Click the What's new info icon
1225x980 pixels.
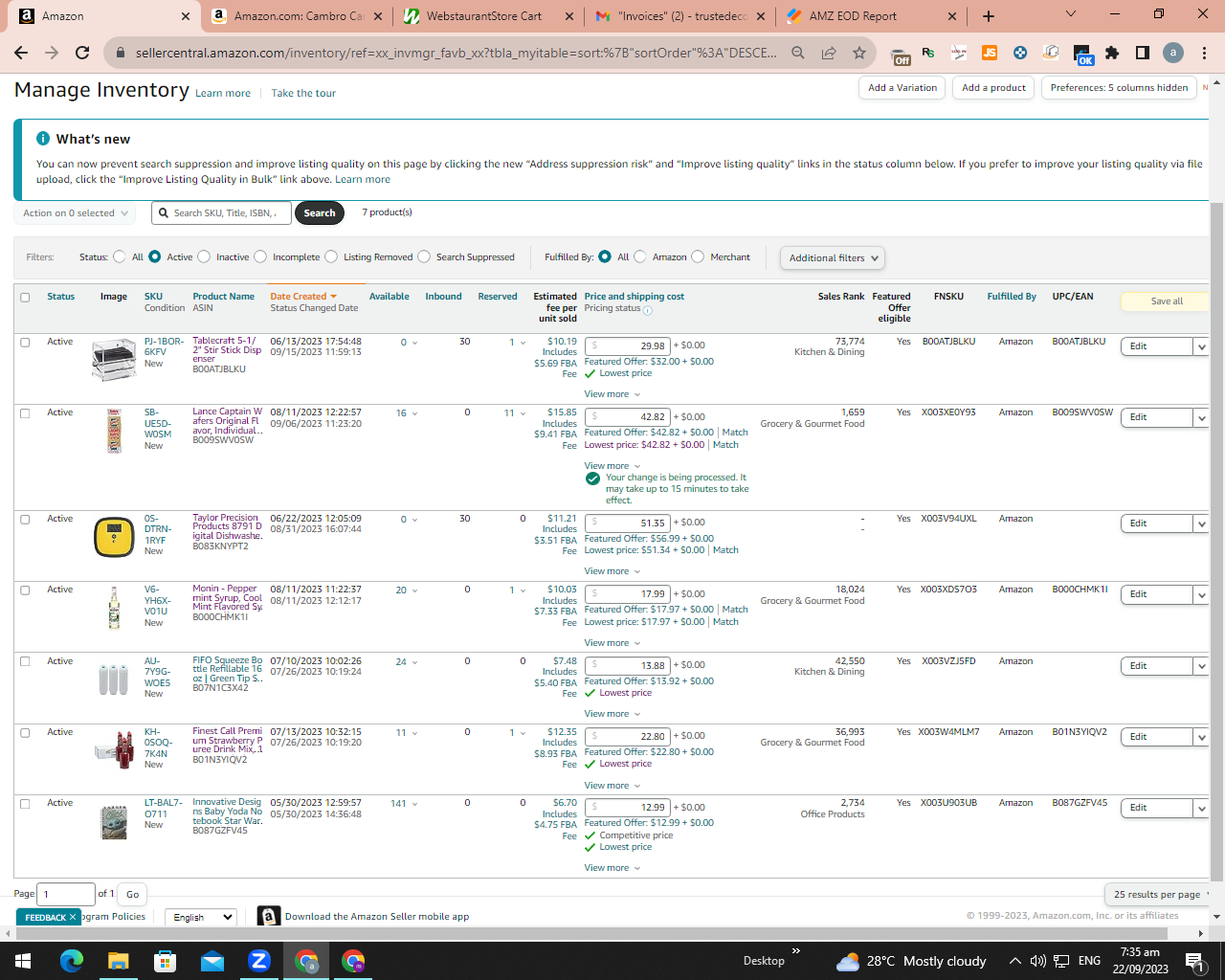click(43, 139)
